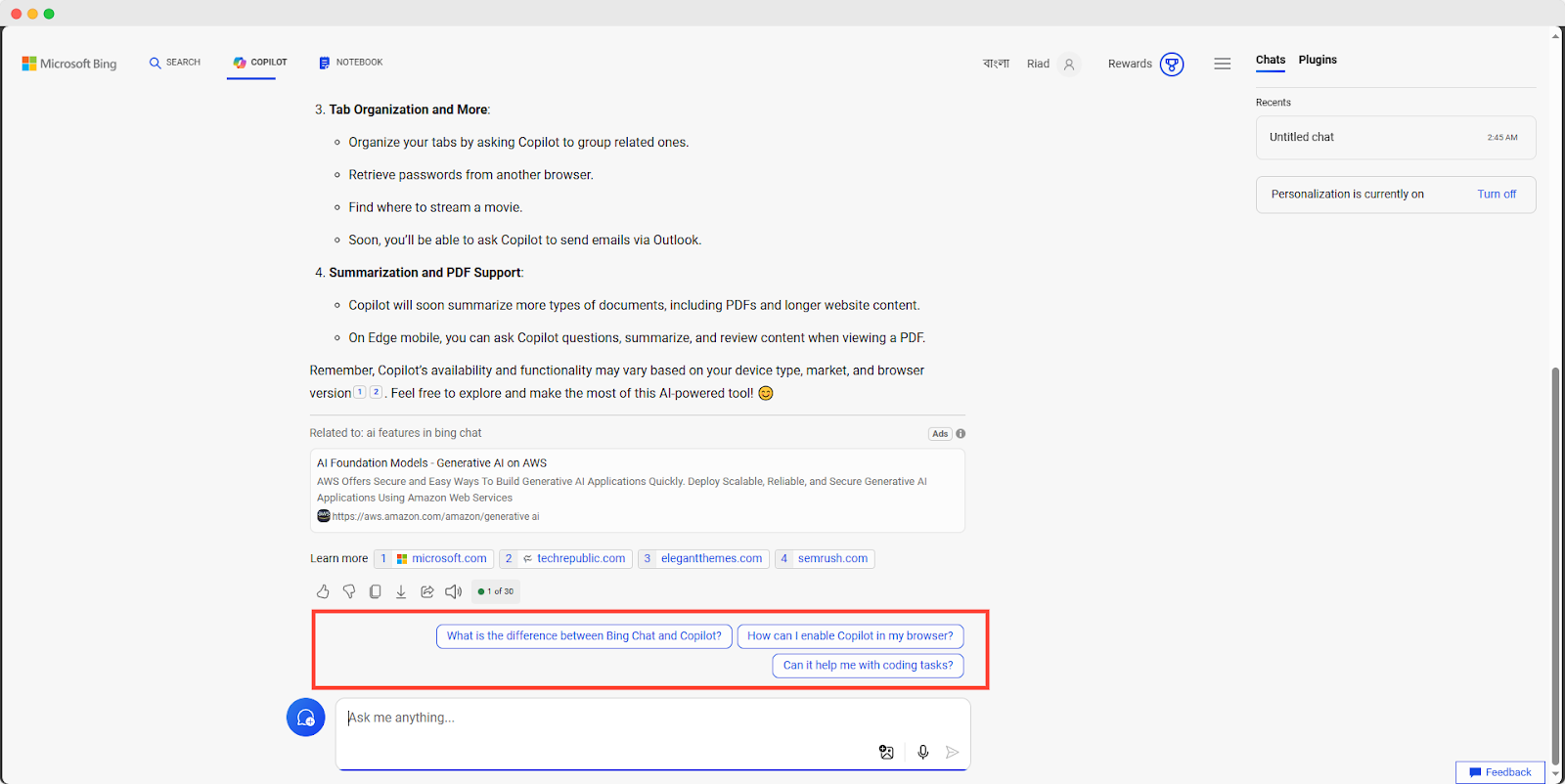Open elegantthemes.com learn more source
Viewport: 1565px width, 784px height.
pos(703,559)
